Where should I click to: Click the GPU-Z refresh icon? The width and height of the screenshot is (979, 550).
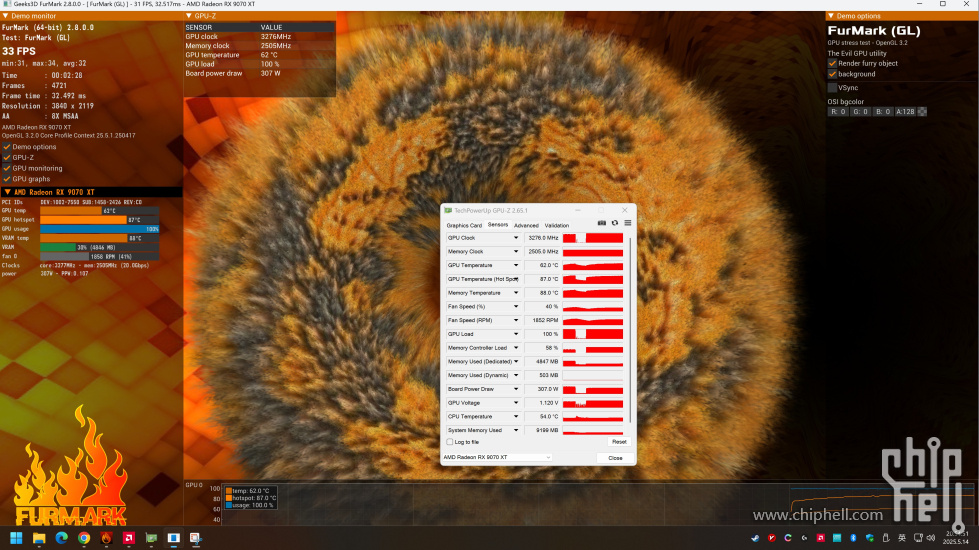[x=615, y=223]
